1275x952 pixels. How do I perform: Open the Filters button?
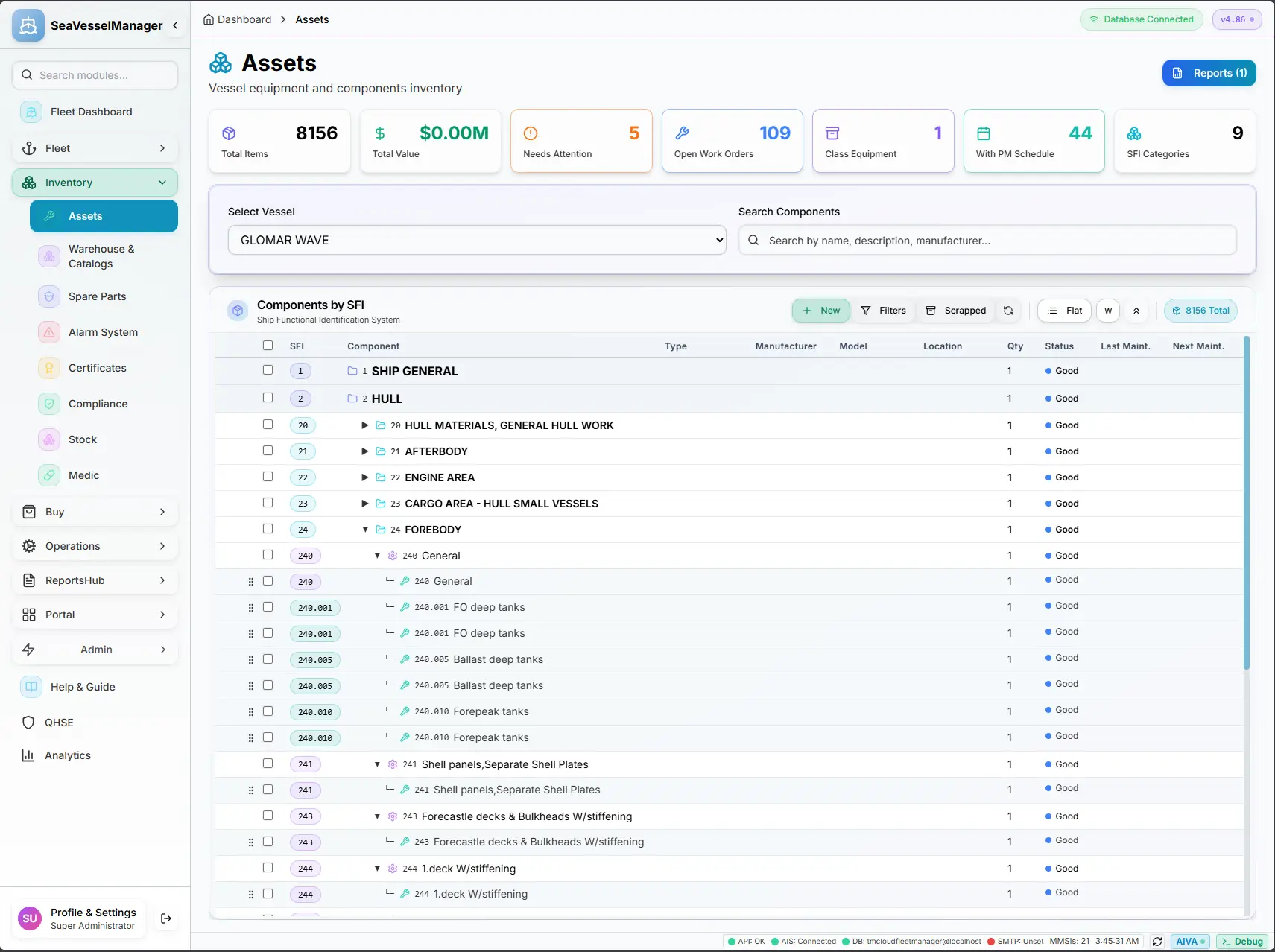click(x=884, y=311)
